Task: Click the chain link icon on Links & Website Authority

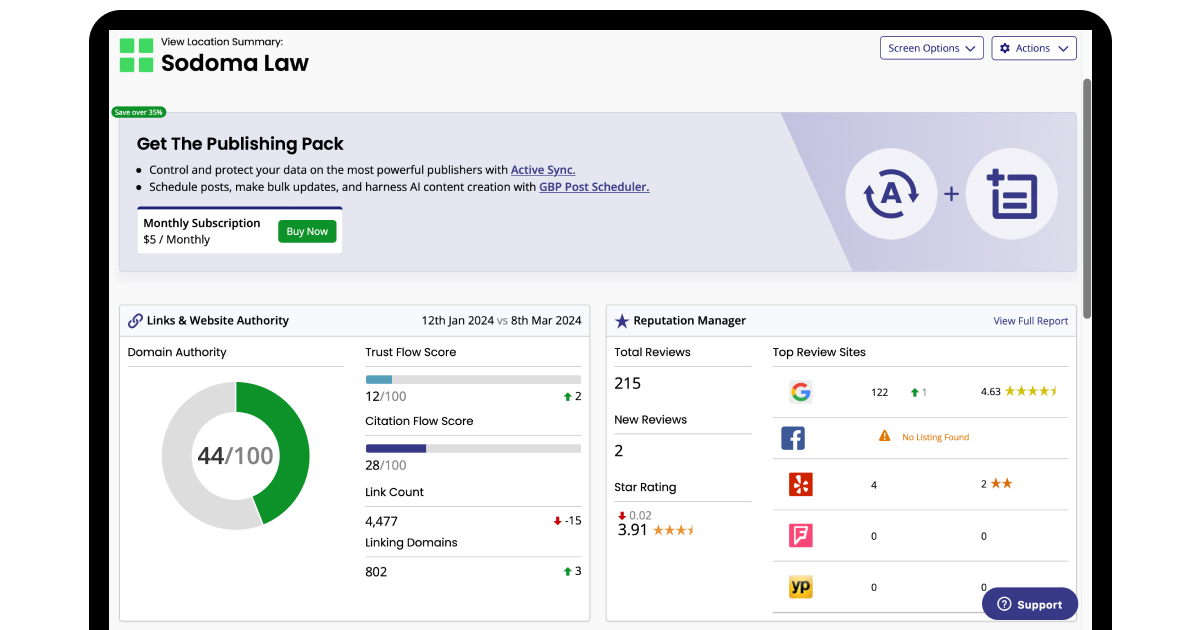Action: [x=135, y=320]
